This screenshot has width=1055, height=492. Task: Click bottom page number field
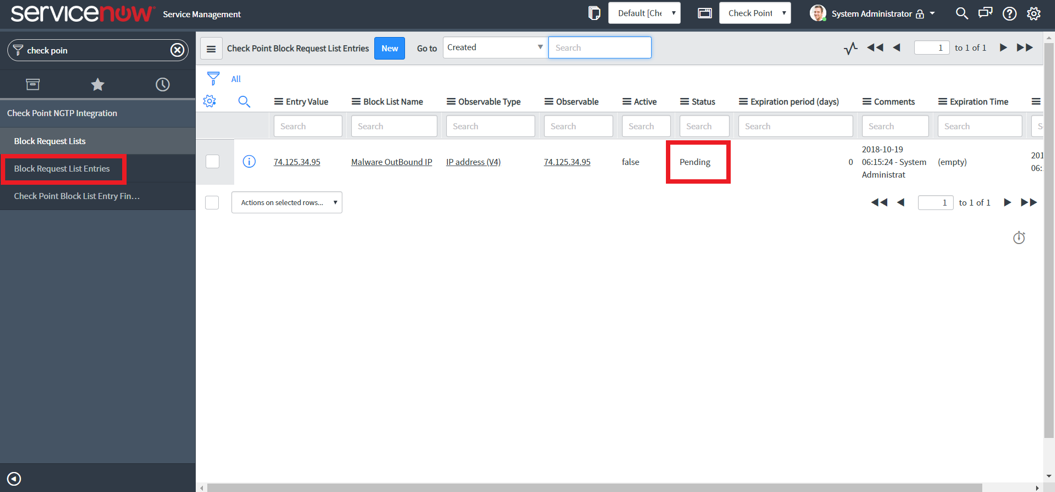point(936,203)
